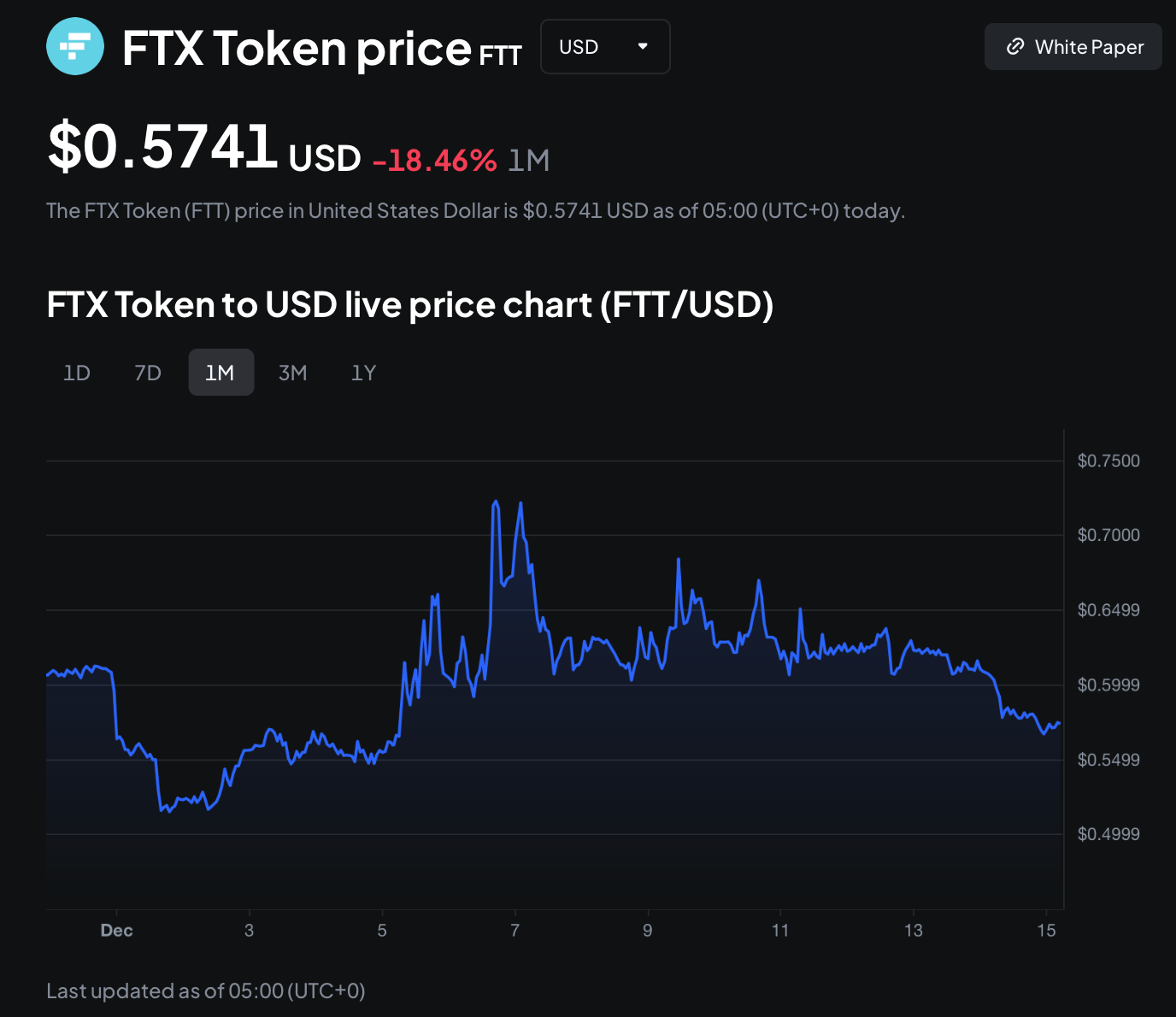1176x1017 pixels.
Task: Click the $0.4999 price axis label
Action: coord(1108,834)
